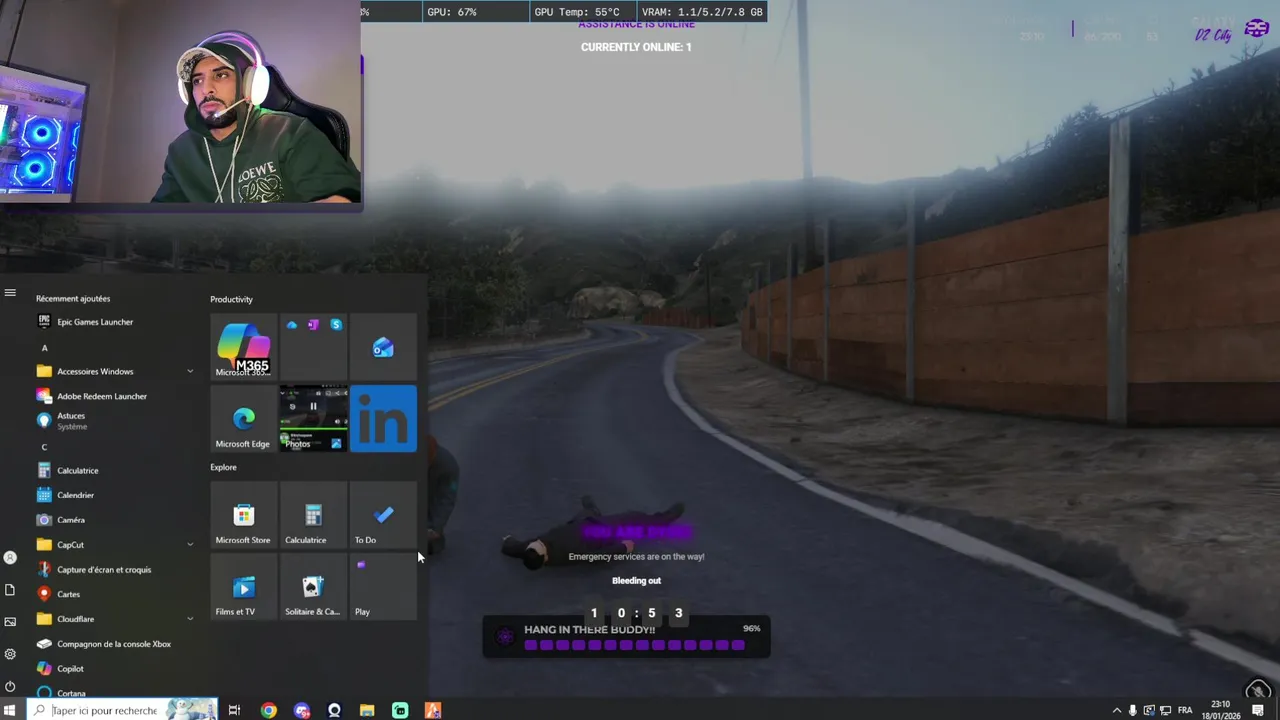Image resolution: width=1280 pixels, height=720 pixels.
Task: Switch the FRA input language indicator
Action: [1185, 710]
